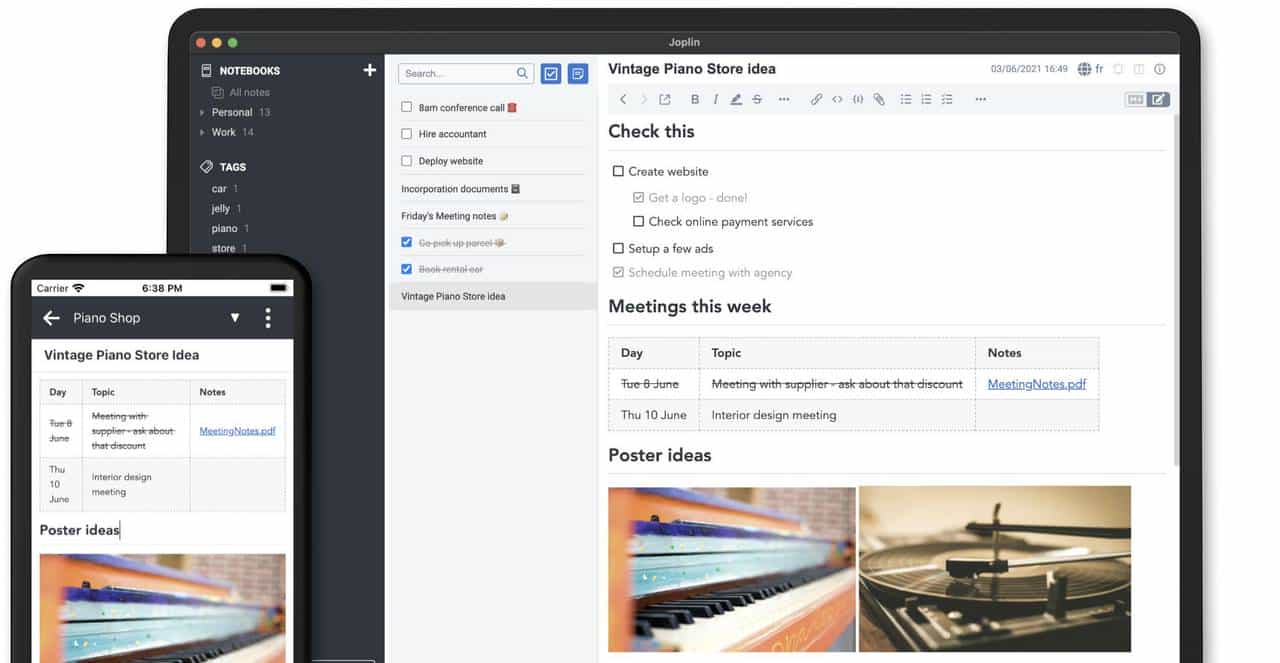The width and height of the screenshot is (1280, 663).
Task: Click the turntable photo in Poster ideas
Action: pyautogui.click(x=995, y=570)
